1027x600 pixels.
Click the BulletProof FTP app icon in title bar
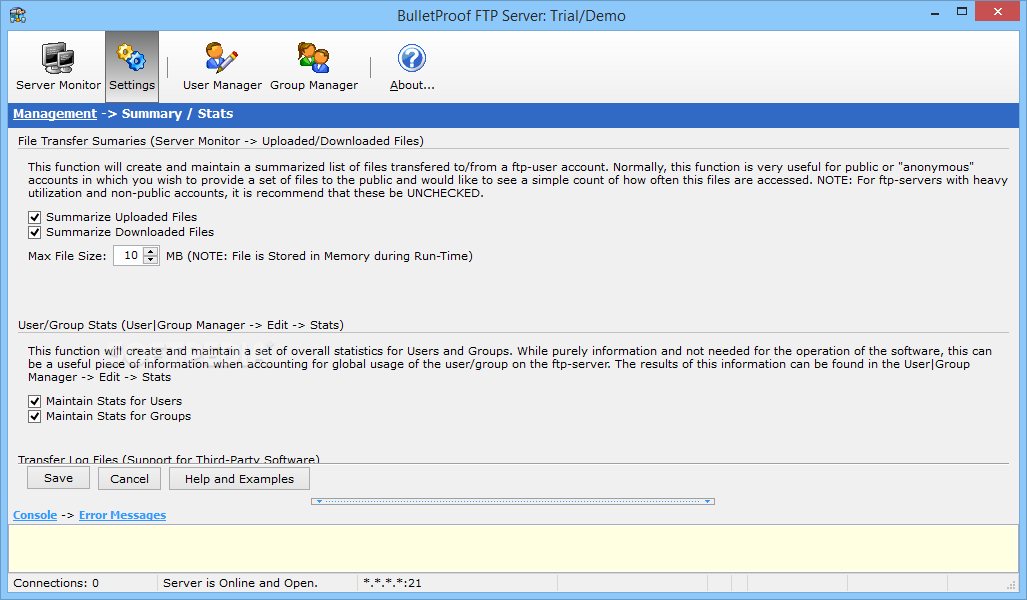pyautogui.click(x=18, y=15)
